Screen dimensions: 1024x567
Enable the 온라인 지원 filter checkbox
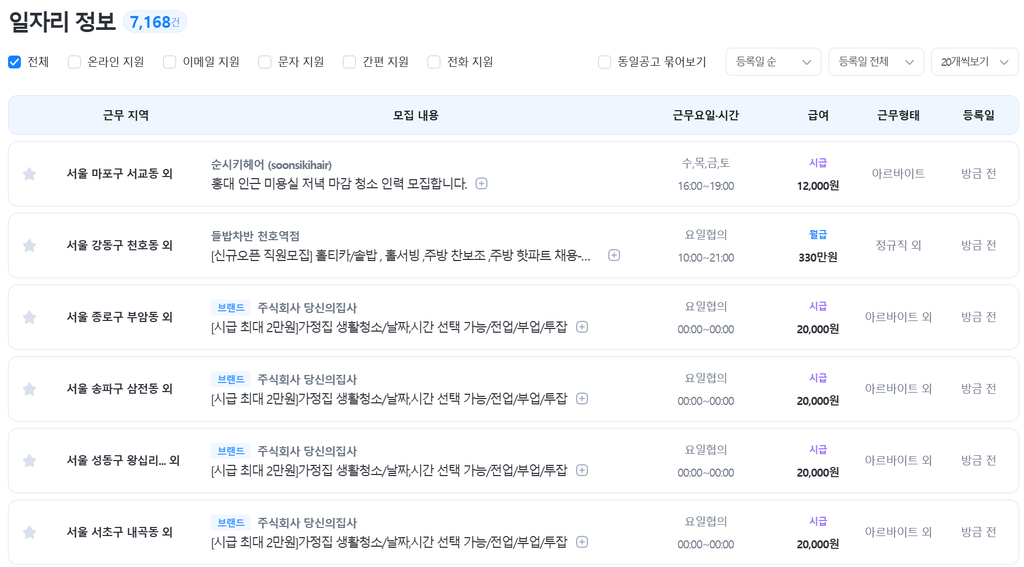74,62
